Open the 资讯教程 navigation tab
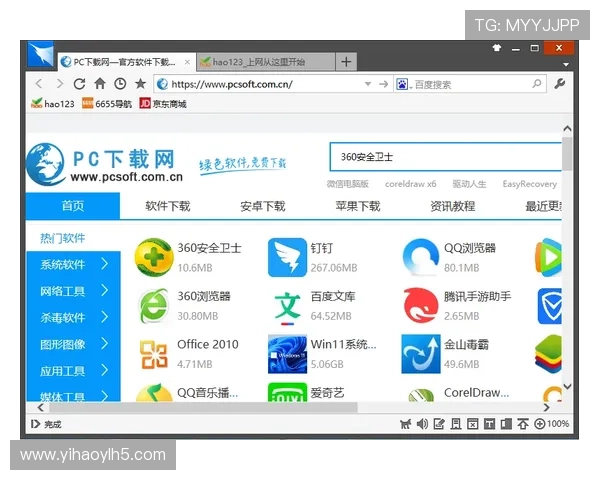The image size is (600, 480). pos(453,206)
